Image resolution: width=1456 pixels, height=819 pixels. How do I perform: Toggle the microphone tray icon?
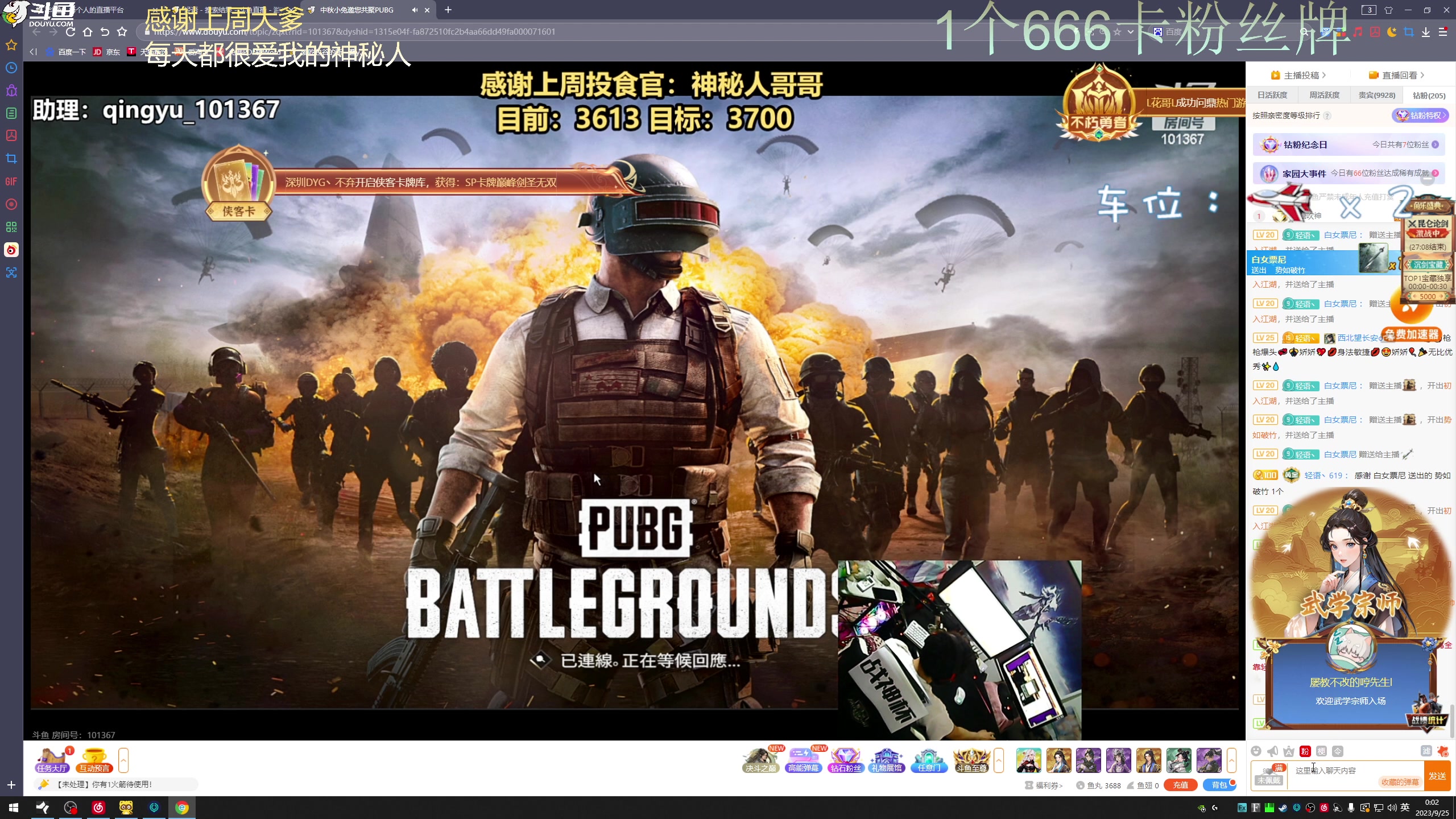[1351, 808]
